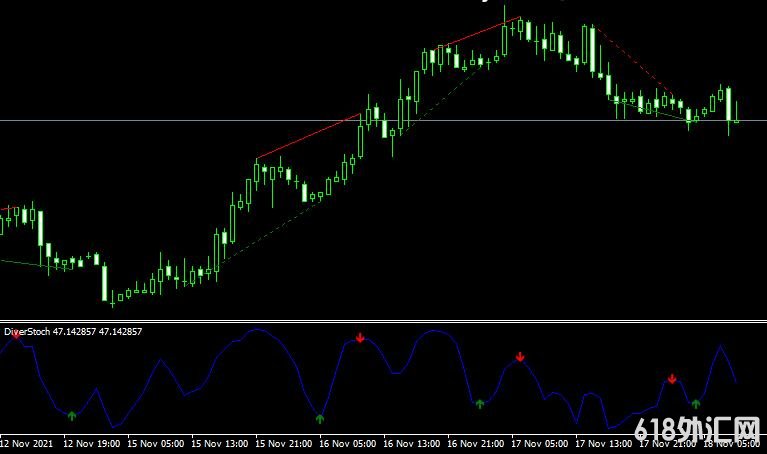The image size is (767, 454).
Task: Select the rightmost green arrow in the indicator
Action: click(696, 403)
